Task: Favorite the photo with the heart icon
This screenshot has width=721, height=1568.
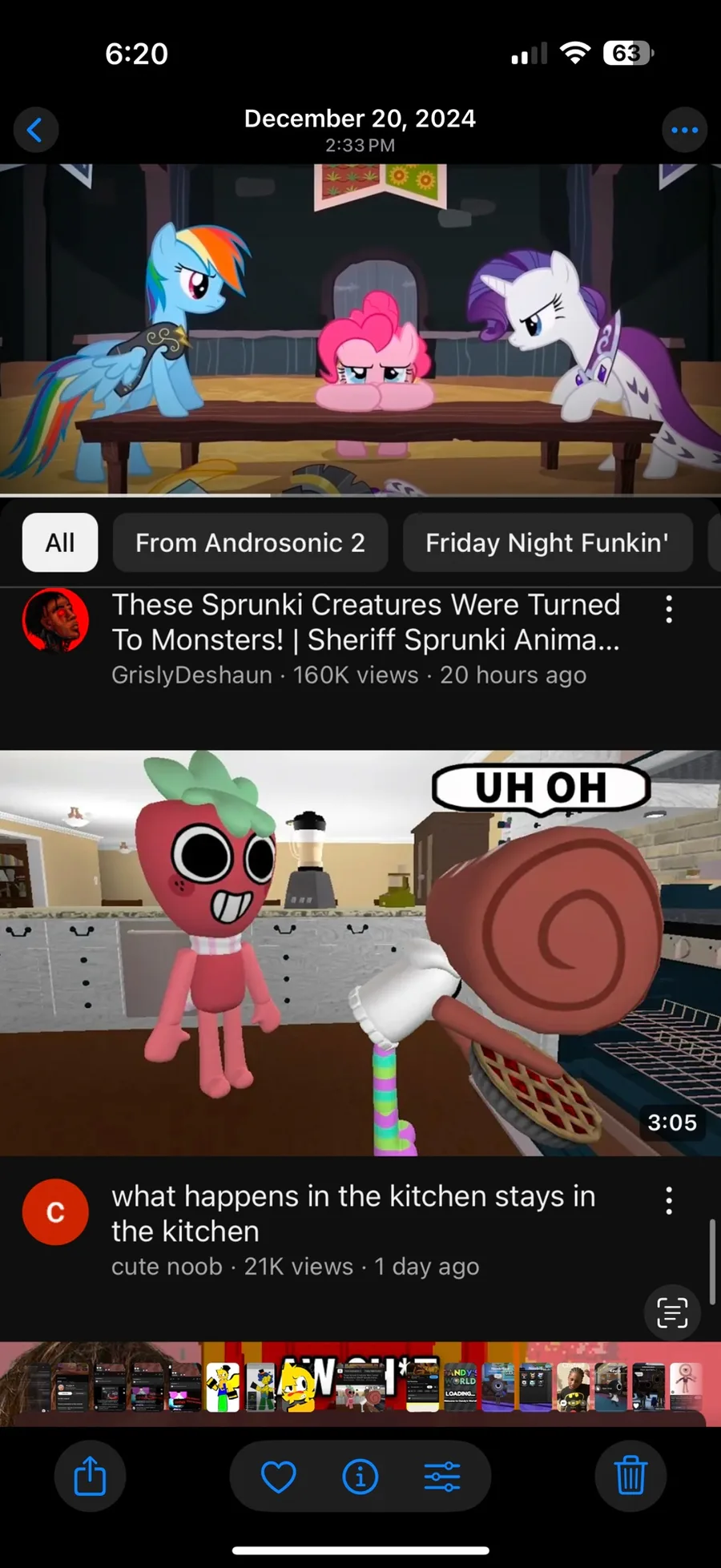Action: [279, 1477]
